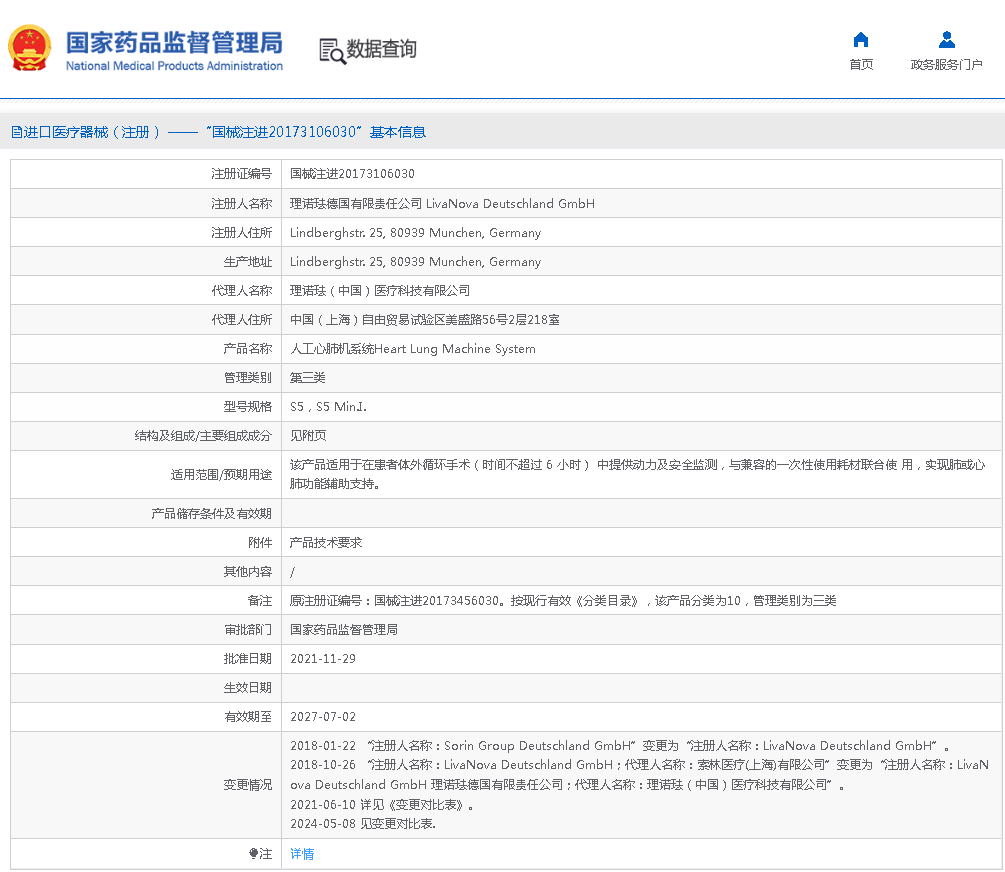Click the 产品技术要求 attachment value
1005x872 pixels.
(x=326, y=542)
